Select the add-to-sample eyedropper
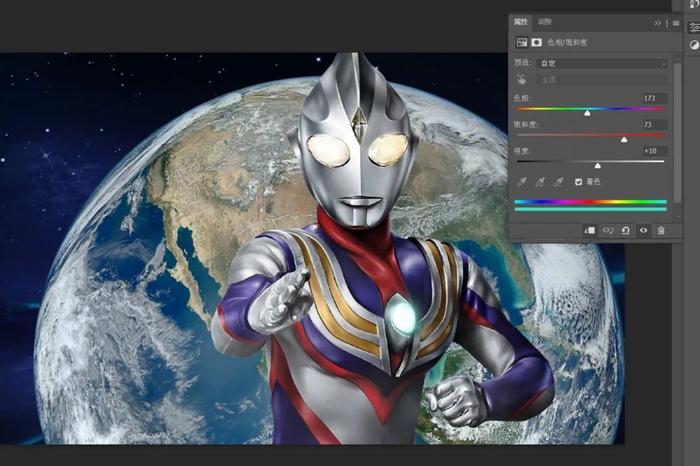This screenshot has width=700, height=466. pos(540,182)
